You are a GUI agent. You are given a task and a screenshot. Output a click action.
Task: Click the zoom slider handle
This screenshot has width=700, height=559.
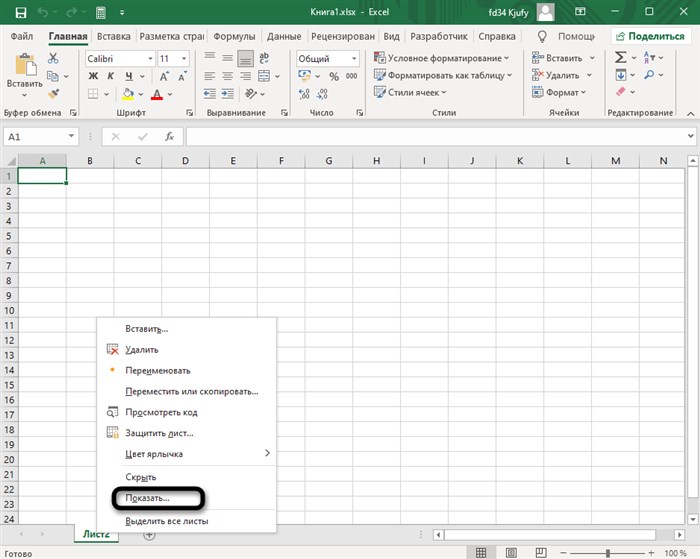(608, 553)
